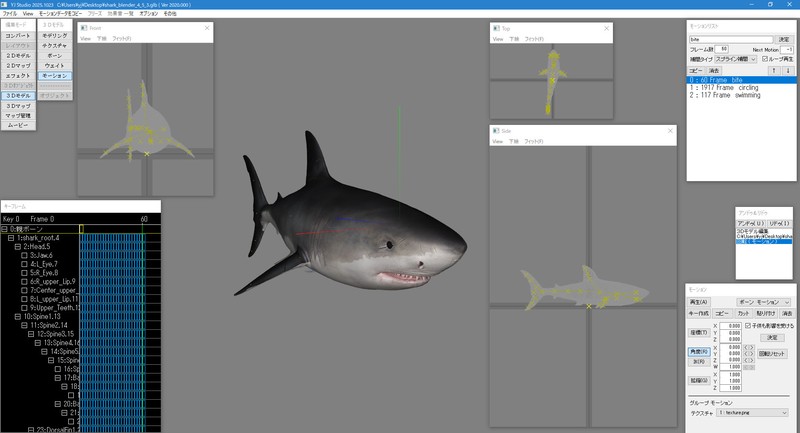Click the コンバート mode button
Viewport: 800px width, 433px height.
[x=18, y=36]
